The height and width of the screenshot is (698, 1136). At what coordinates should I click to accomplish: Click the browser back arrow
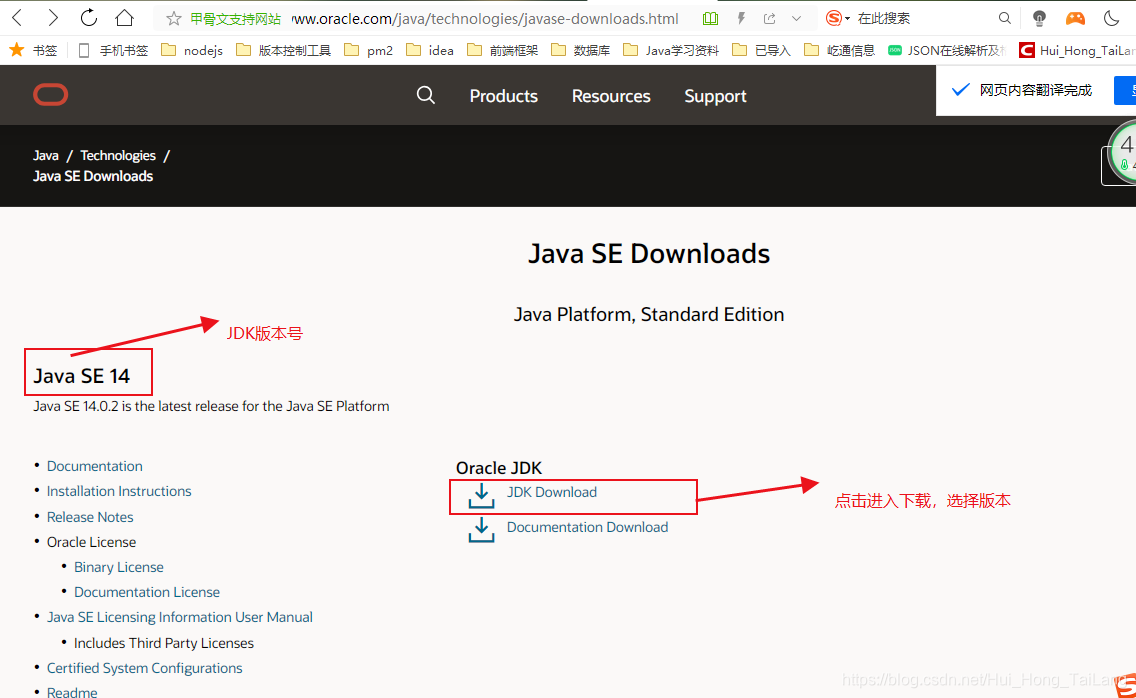pyautogui.click(x=18, y=17)
